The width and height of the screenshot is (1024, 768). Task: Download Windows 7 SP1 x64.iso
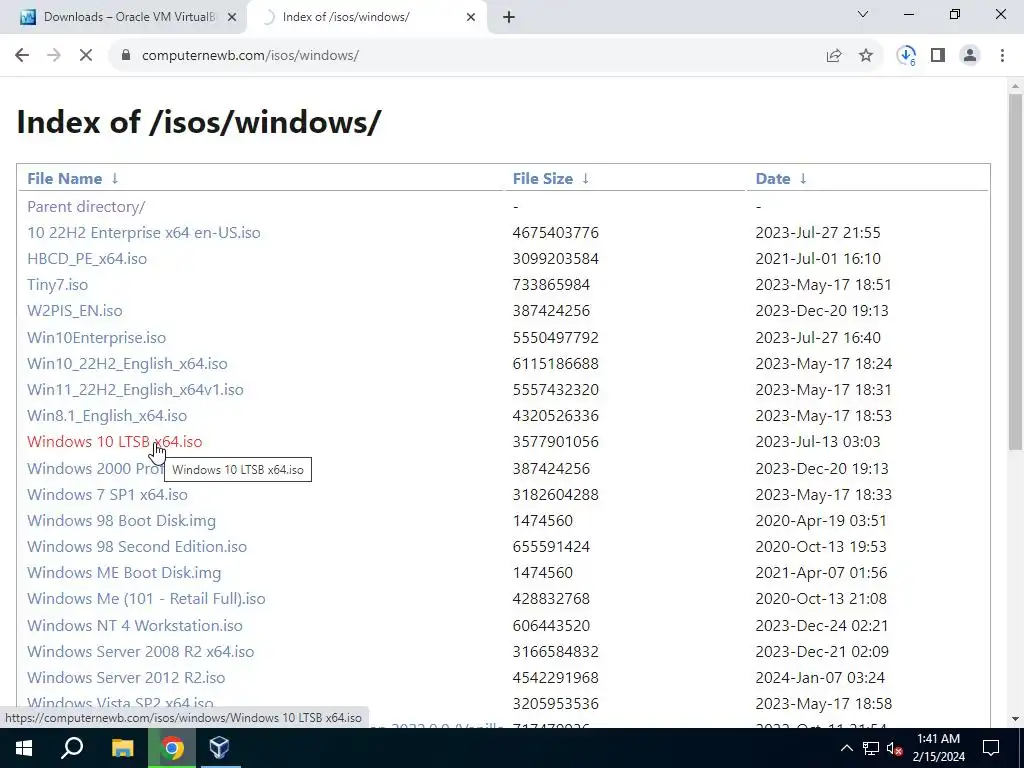click(x=107, y=494)
